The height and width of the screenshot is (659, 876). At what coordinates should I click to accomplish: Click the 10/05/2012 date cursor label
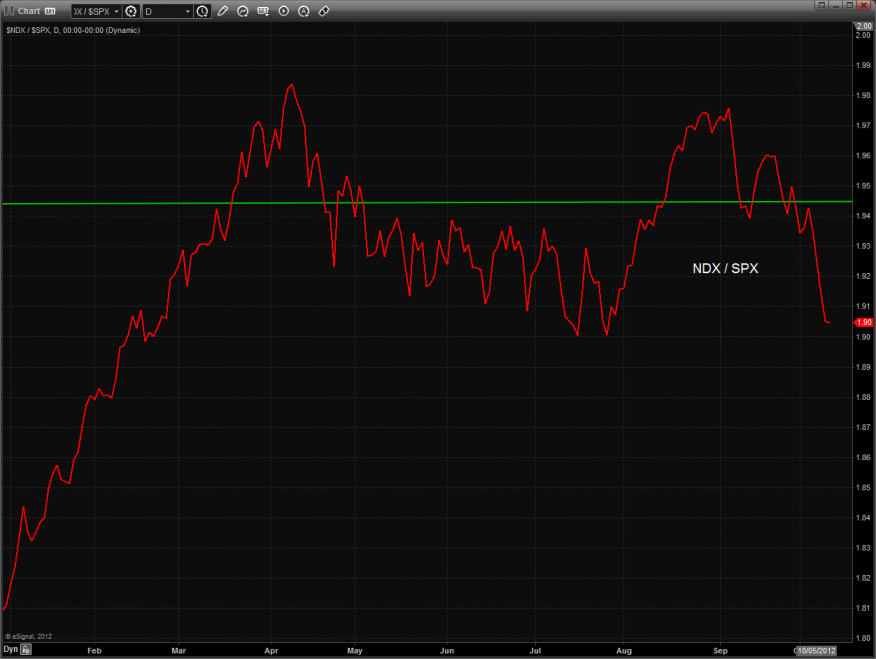[816, 651]
